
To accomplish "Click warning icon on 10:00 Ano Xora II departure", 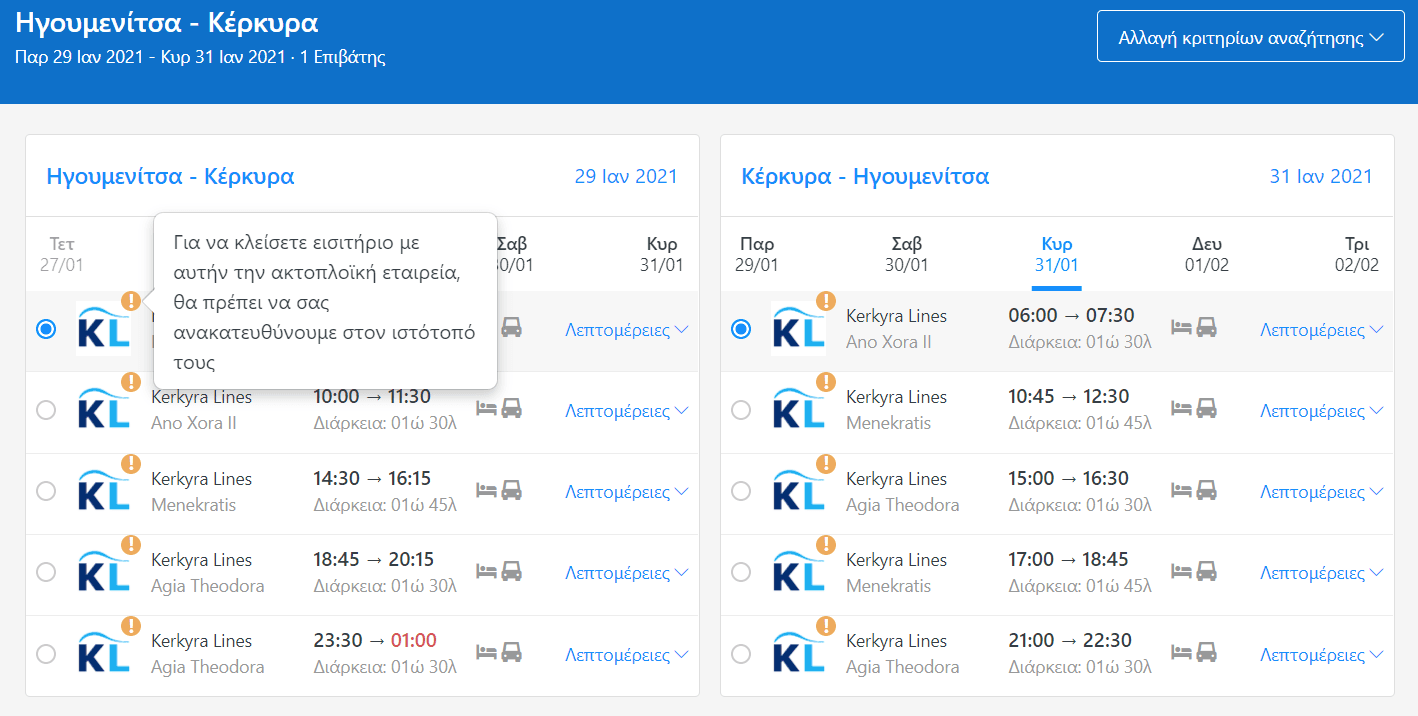I will tap(130, 382).
